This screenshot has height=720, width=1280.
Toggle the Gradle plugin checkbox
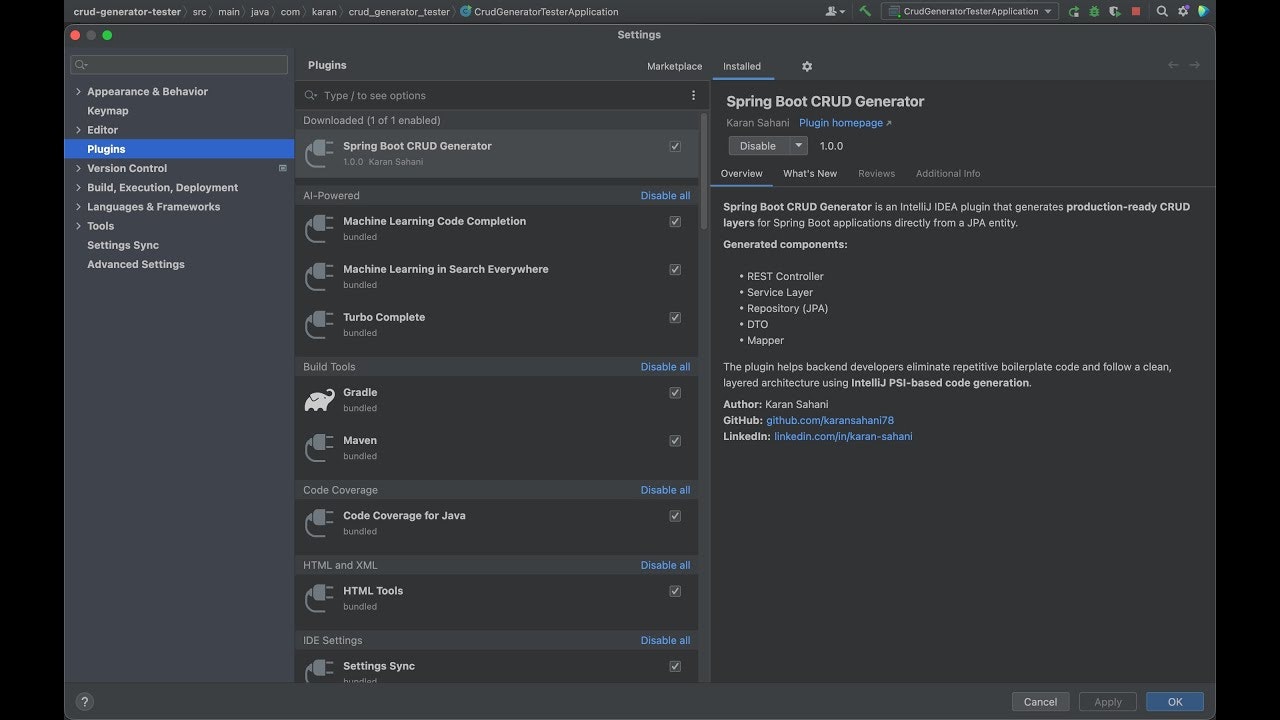(675, 393)
